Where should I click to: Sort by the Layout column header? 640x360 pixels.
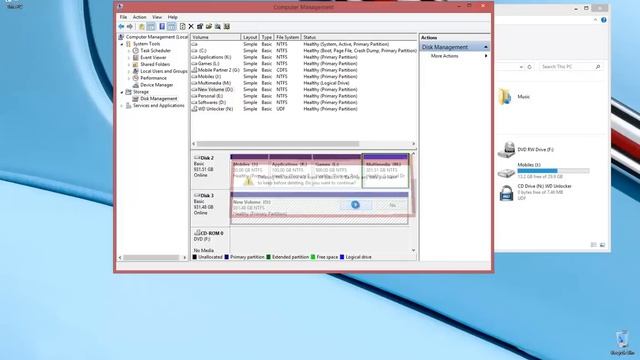[x=250, y=37]
